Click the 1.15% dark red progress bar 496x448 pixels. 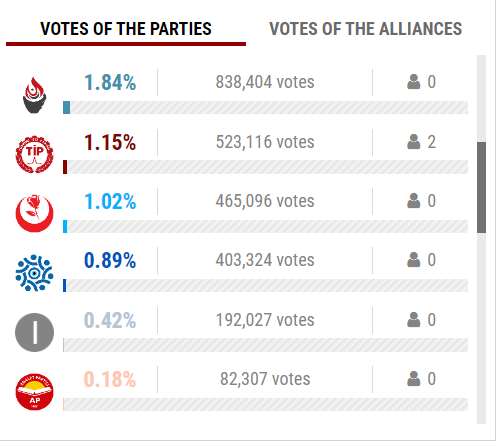pyautogui.click(x=265, y=167)
